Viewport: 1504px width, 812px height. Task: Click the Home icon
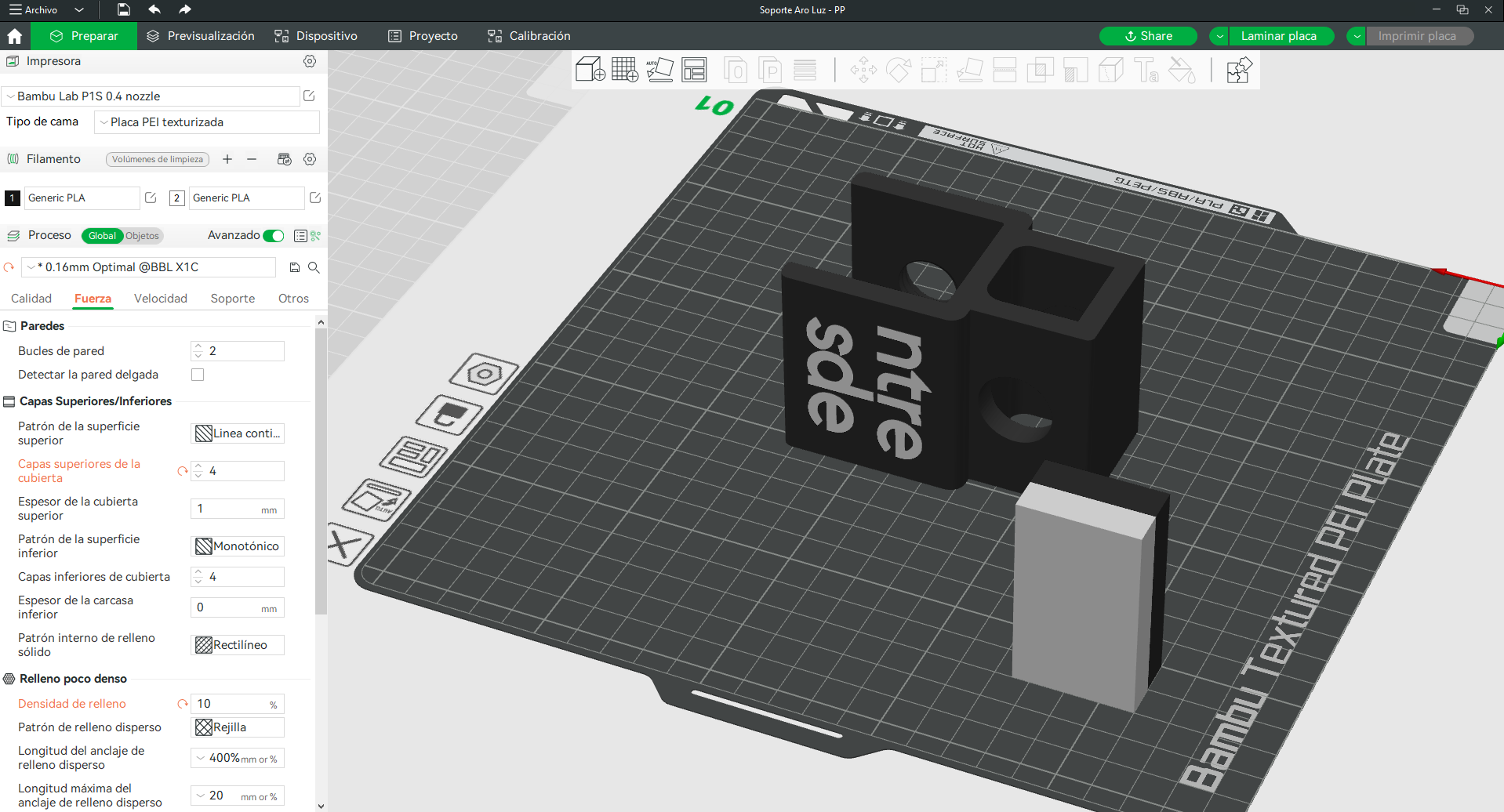14,36
